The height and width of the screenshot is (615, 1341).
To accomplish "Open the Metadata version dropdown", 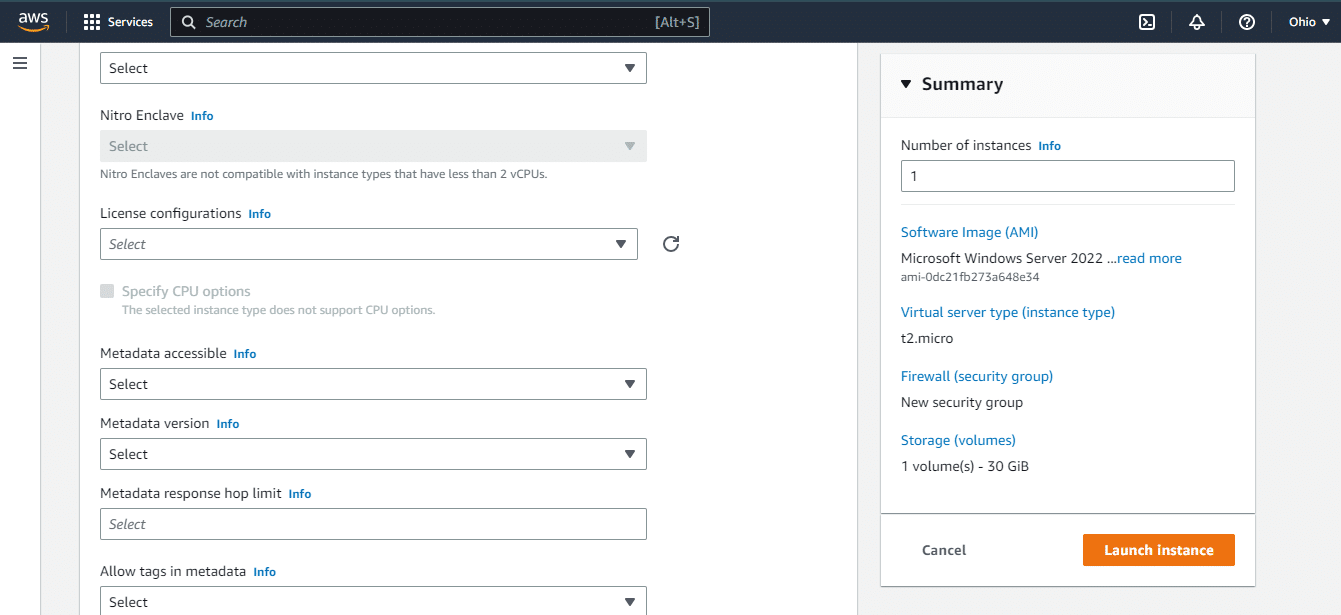I will [373, 453].
